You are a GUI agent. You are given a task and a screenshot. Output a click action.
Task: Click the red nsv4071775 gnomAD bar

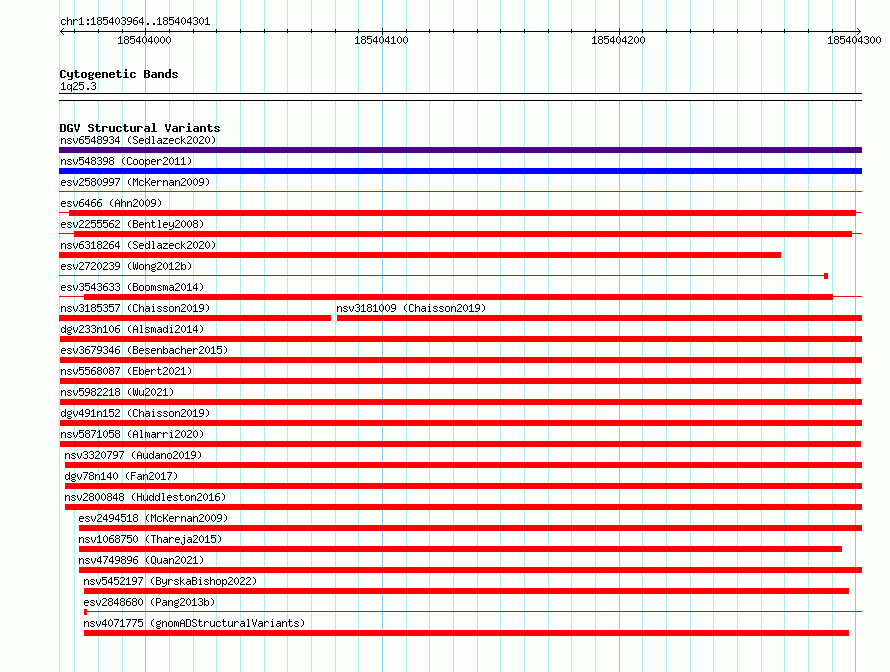coord(466,633)
